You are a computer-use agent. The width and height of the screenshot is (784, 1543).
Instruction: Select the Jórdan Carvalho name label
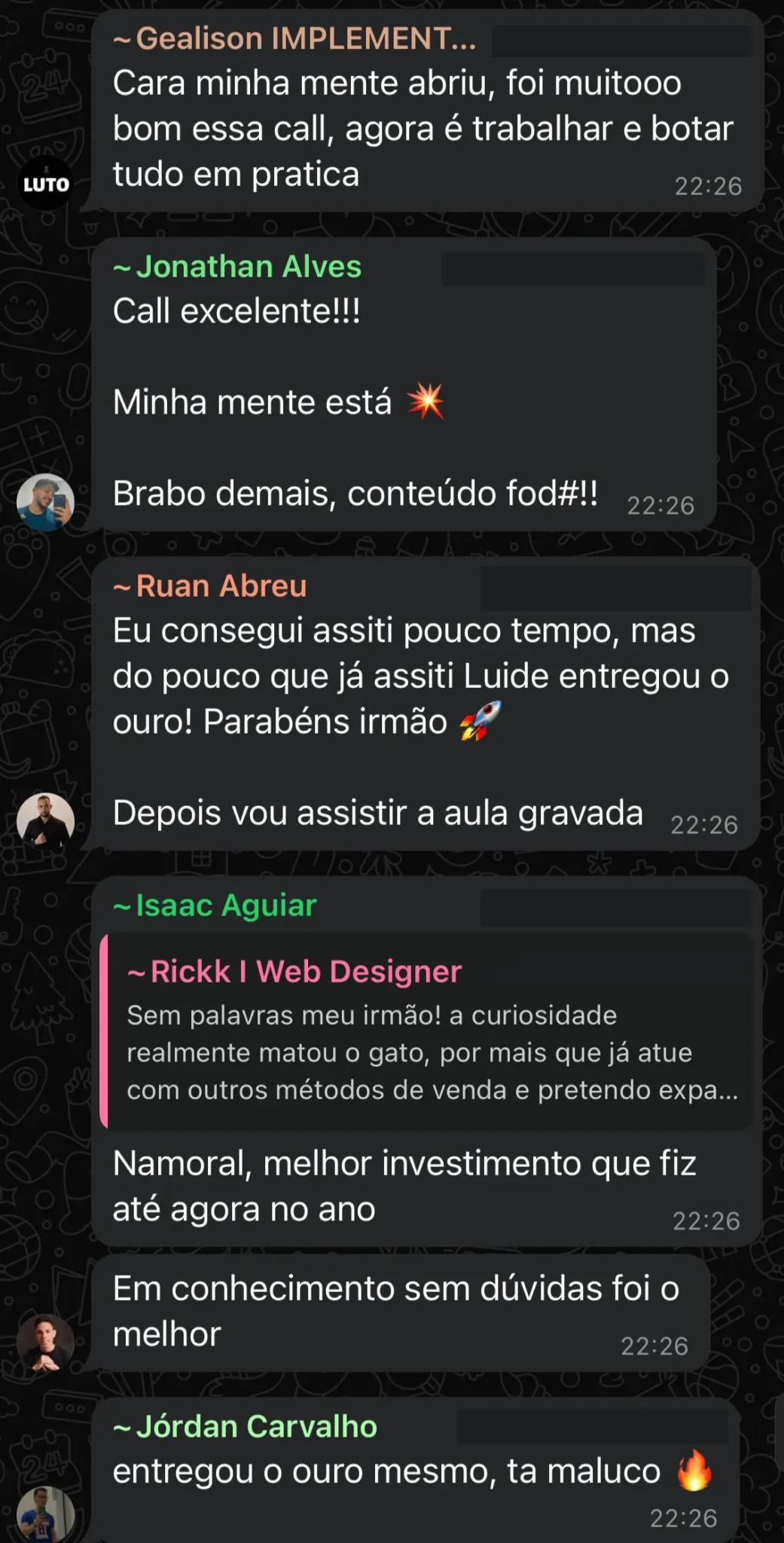point(245,1427)
